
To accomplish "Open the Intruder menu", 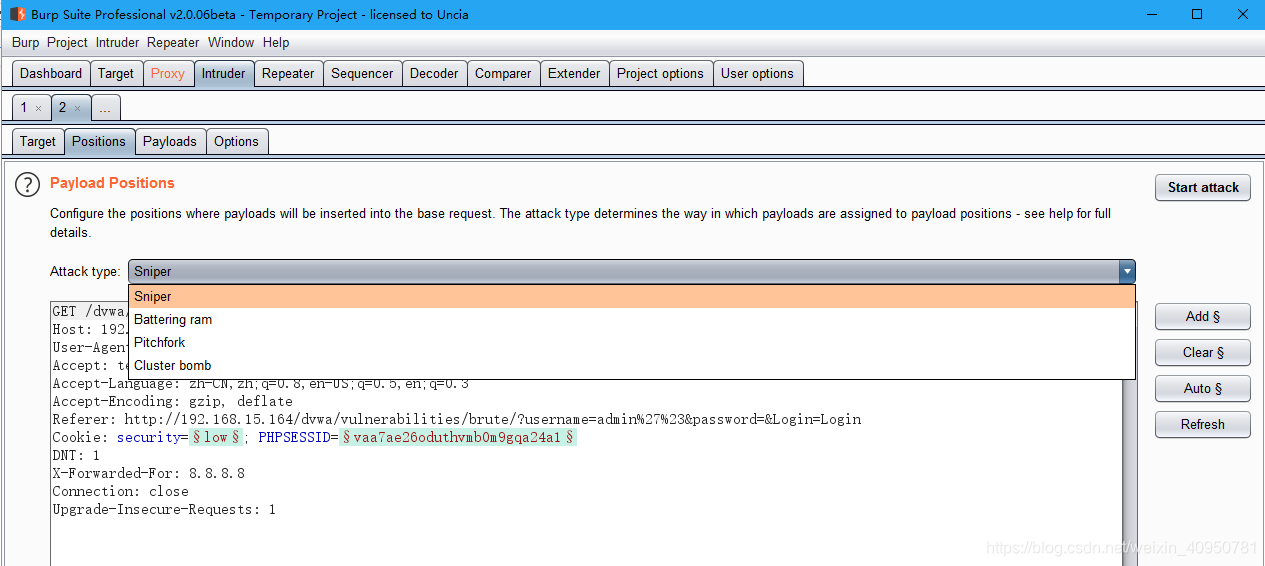I will click(x=118, y=42).
